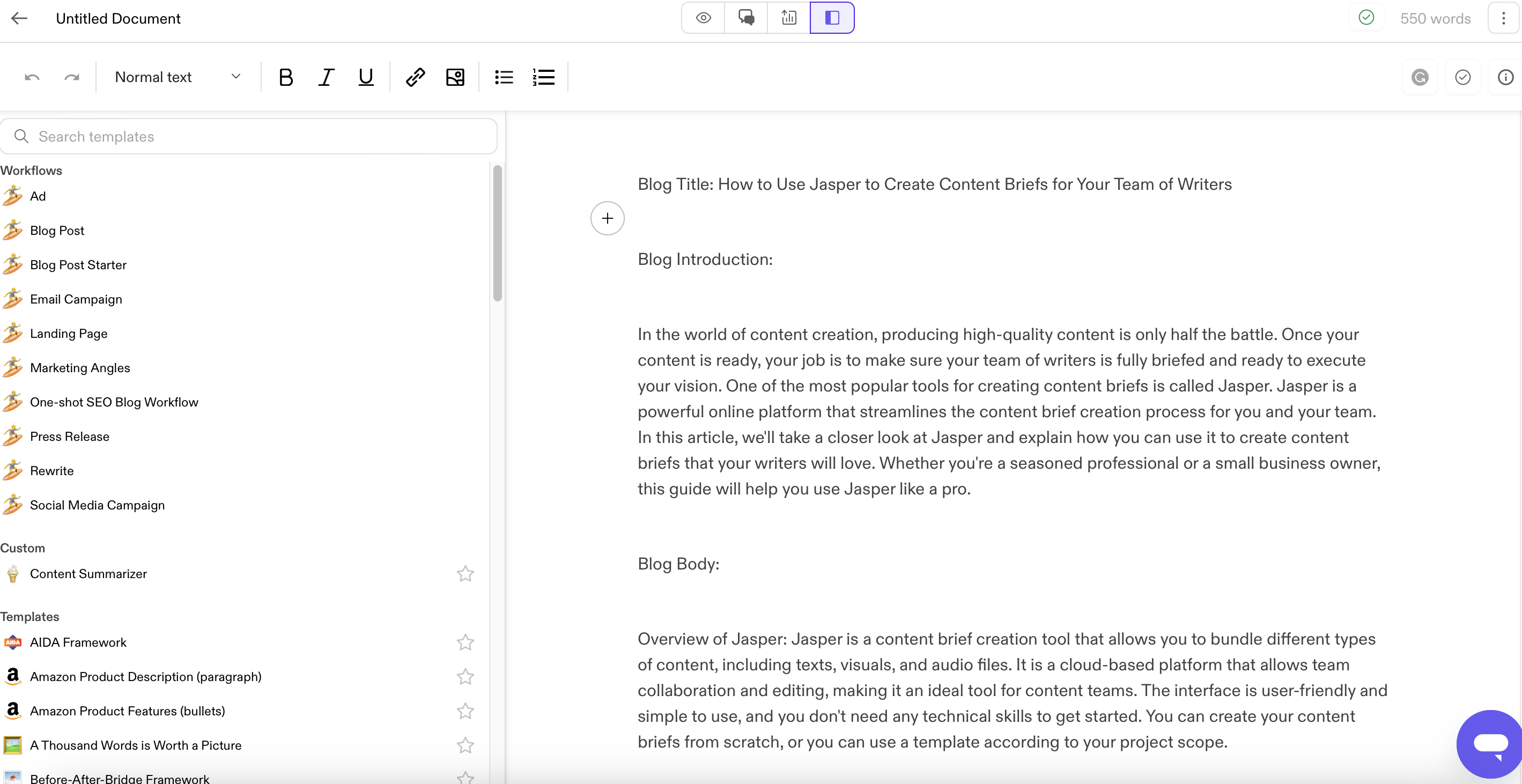
Task: Open the Normal text style dropdown
Action: pyautogui.click(x=178, y=77)
